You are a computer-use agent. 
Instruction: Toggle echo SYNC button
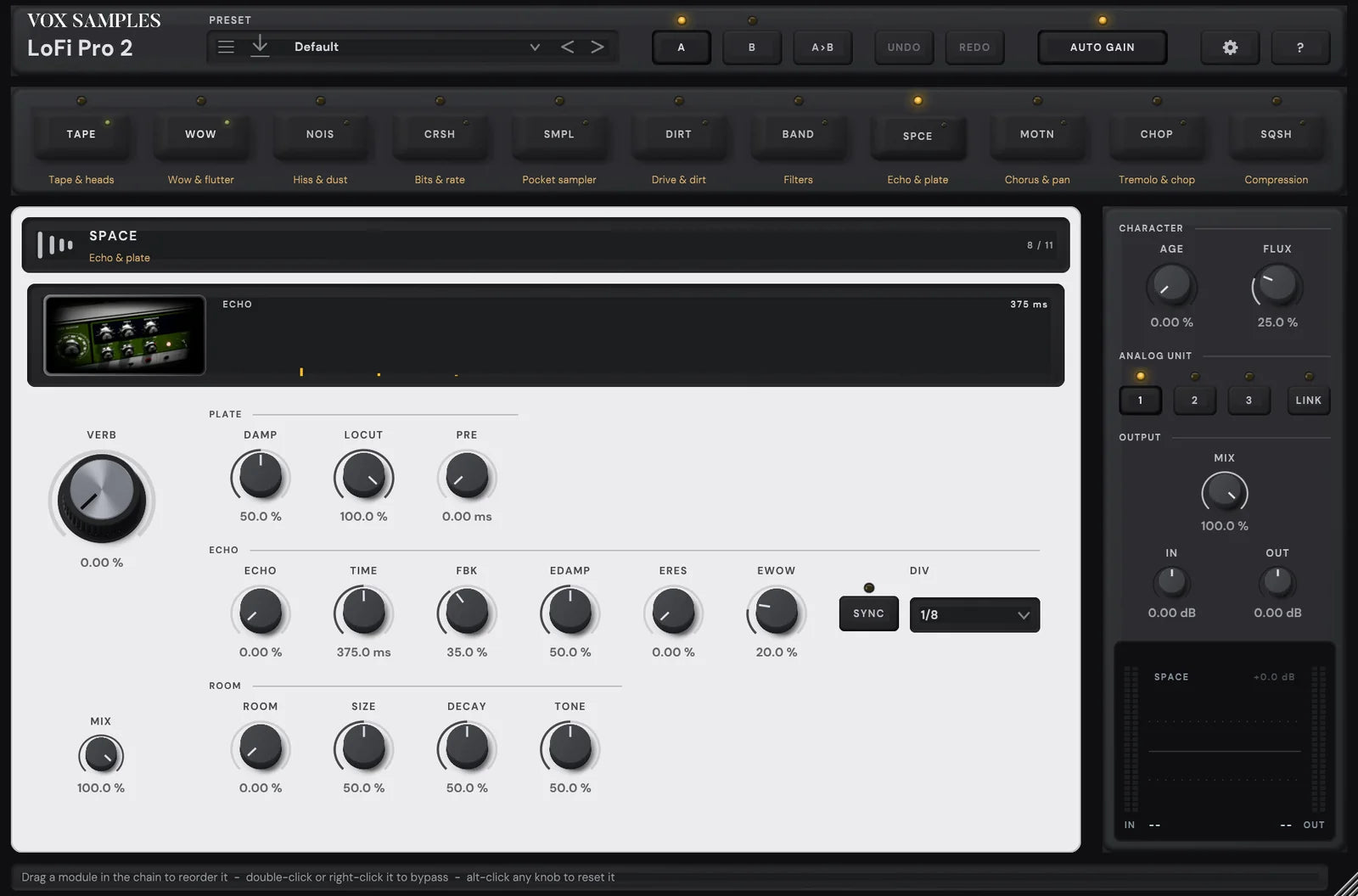[868, 613]
